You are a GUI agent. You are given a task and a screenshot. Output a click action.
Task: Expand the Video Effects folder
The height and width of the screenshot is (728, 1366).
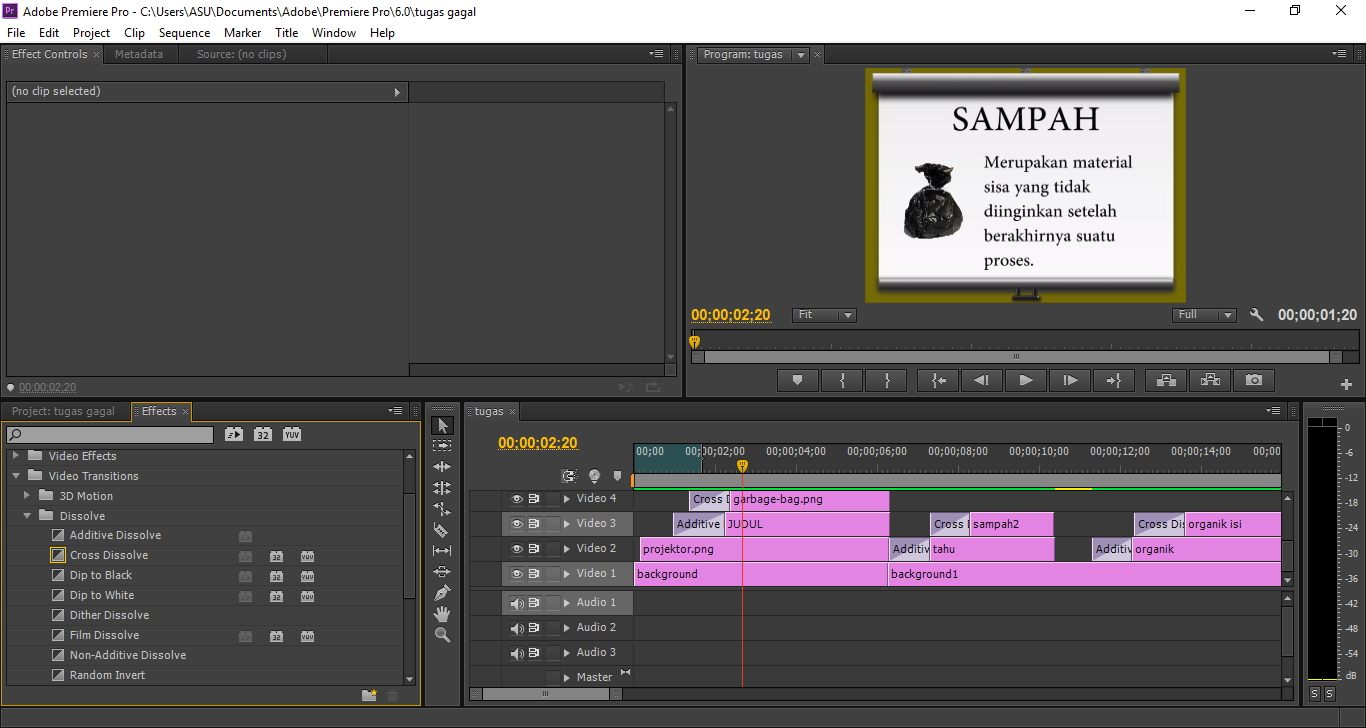click(14, 455)
